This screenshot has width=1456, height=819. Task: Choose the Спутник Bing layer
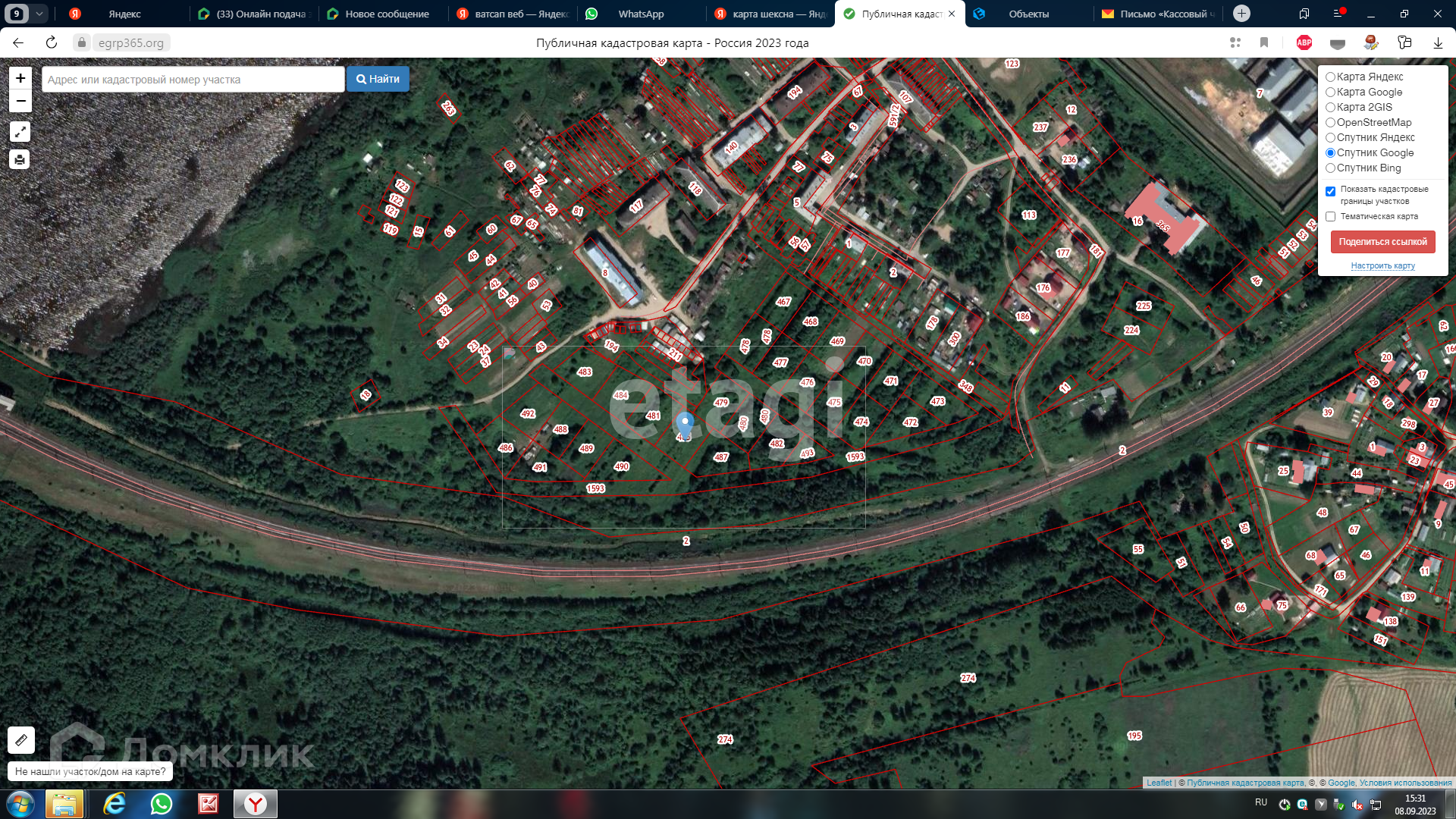[x=1330, y=168]
